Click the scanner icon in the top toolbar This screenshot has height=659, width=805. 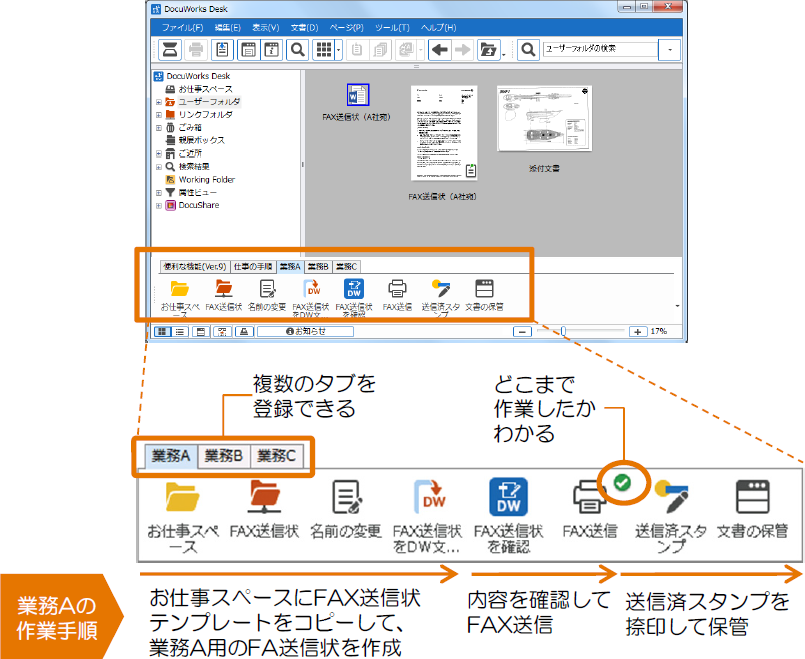click(x=169, y=50)
